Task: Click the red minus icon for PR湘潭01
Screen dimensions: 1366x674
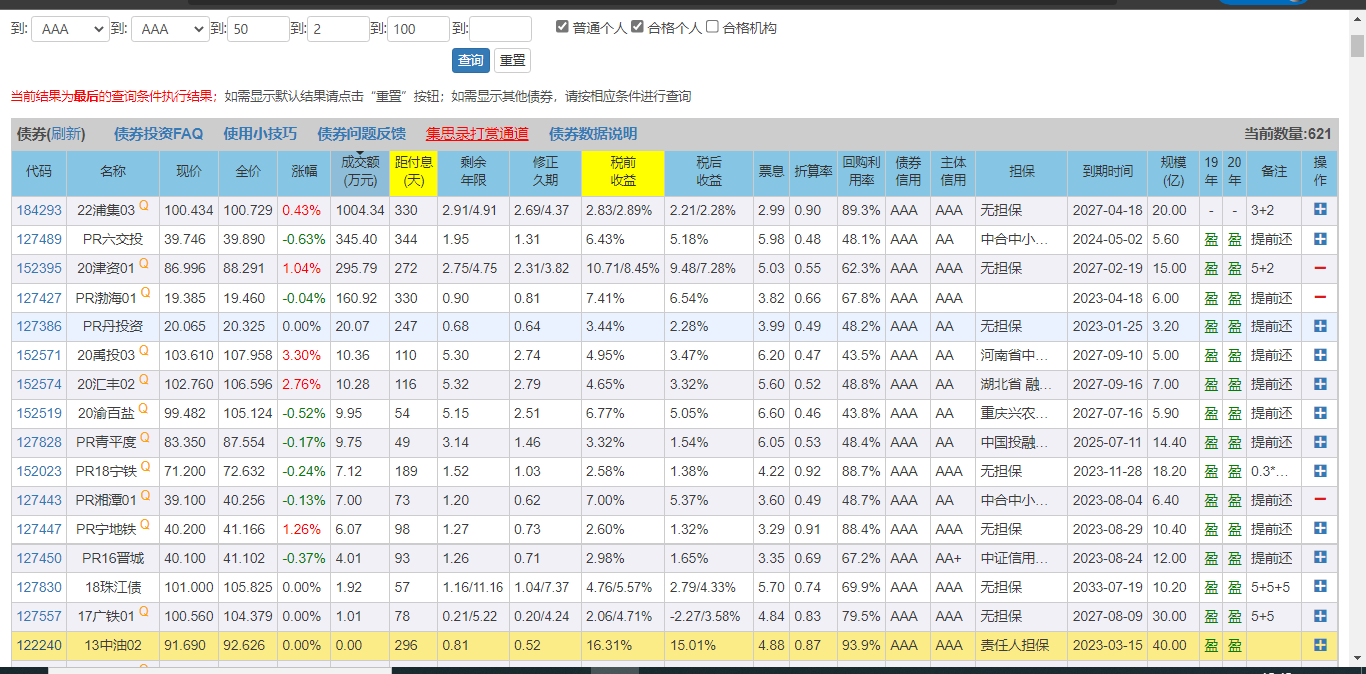Action: [x=1320, y=500]
